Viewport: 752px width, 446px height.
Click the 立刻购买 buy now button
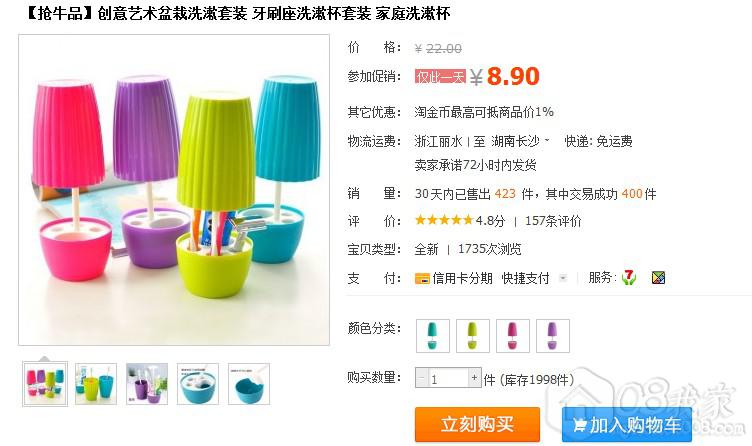[x=477, y=424]
